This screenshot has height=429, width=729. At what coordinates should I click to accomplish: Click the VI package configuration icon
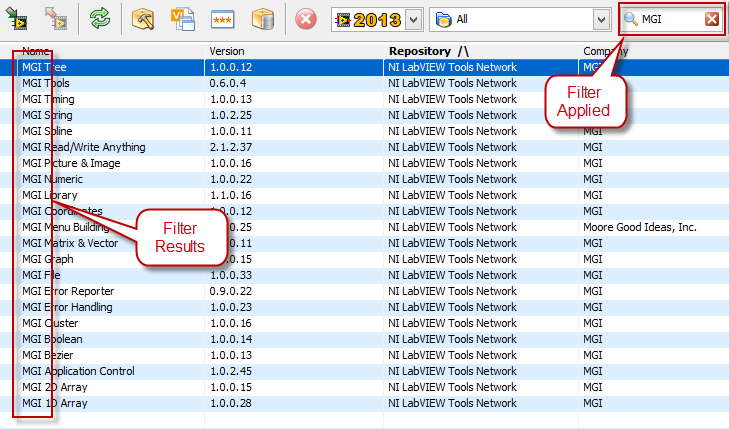183,19
